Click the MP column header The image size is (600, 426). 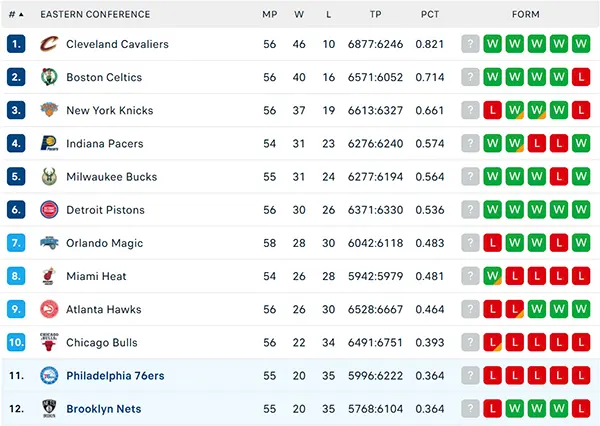point(269,15)
